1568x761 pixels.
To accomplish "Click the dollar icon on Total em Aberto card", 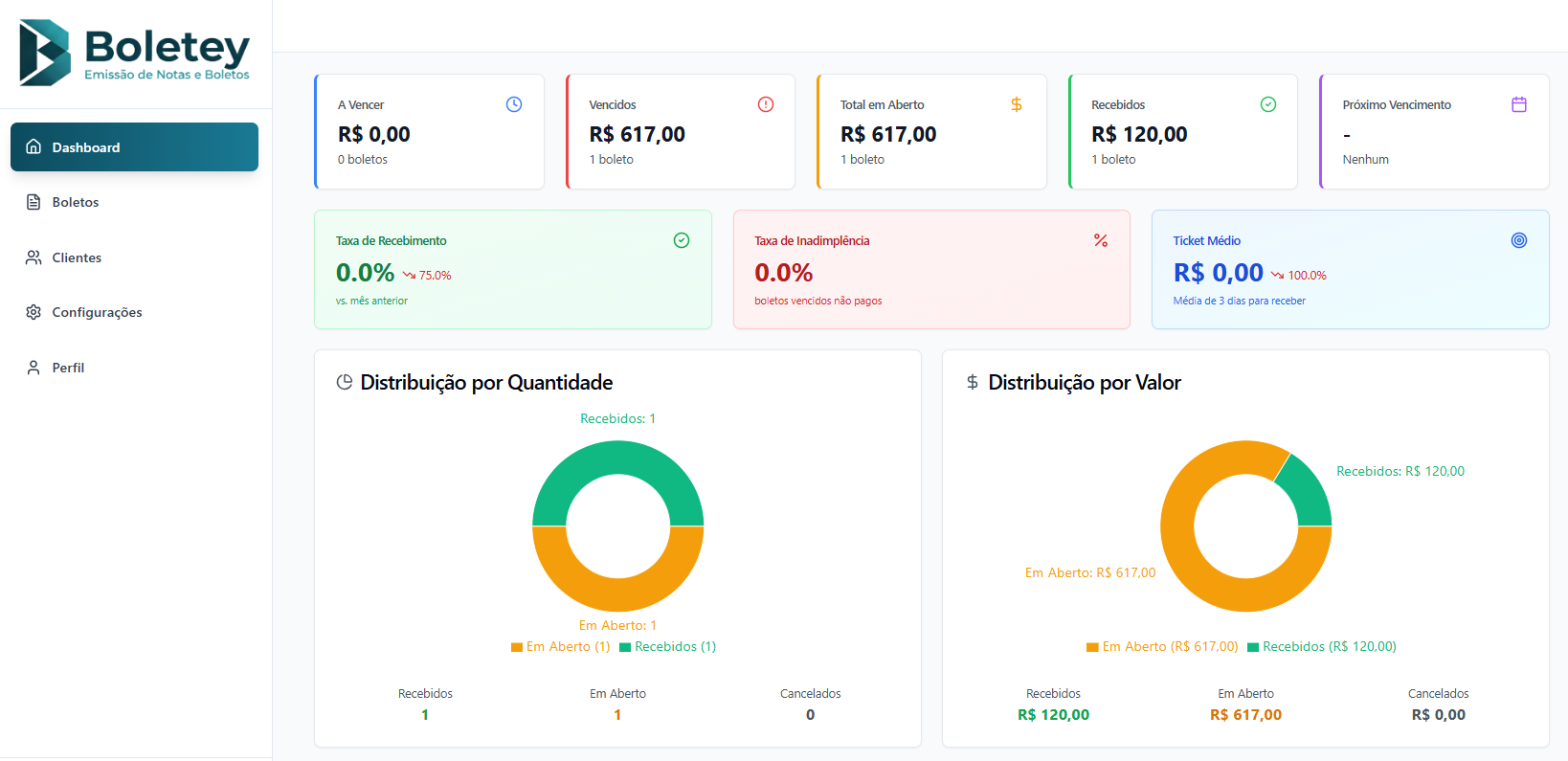I will coord(1017,104).
